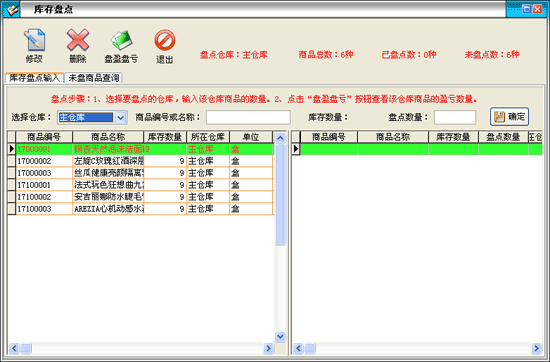Screen dimensions: 550x362
Task: Click right table 商品编号 column header
Action: (329, 137)
